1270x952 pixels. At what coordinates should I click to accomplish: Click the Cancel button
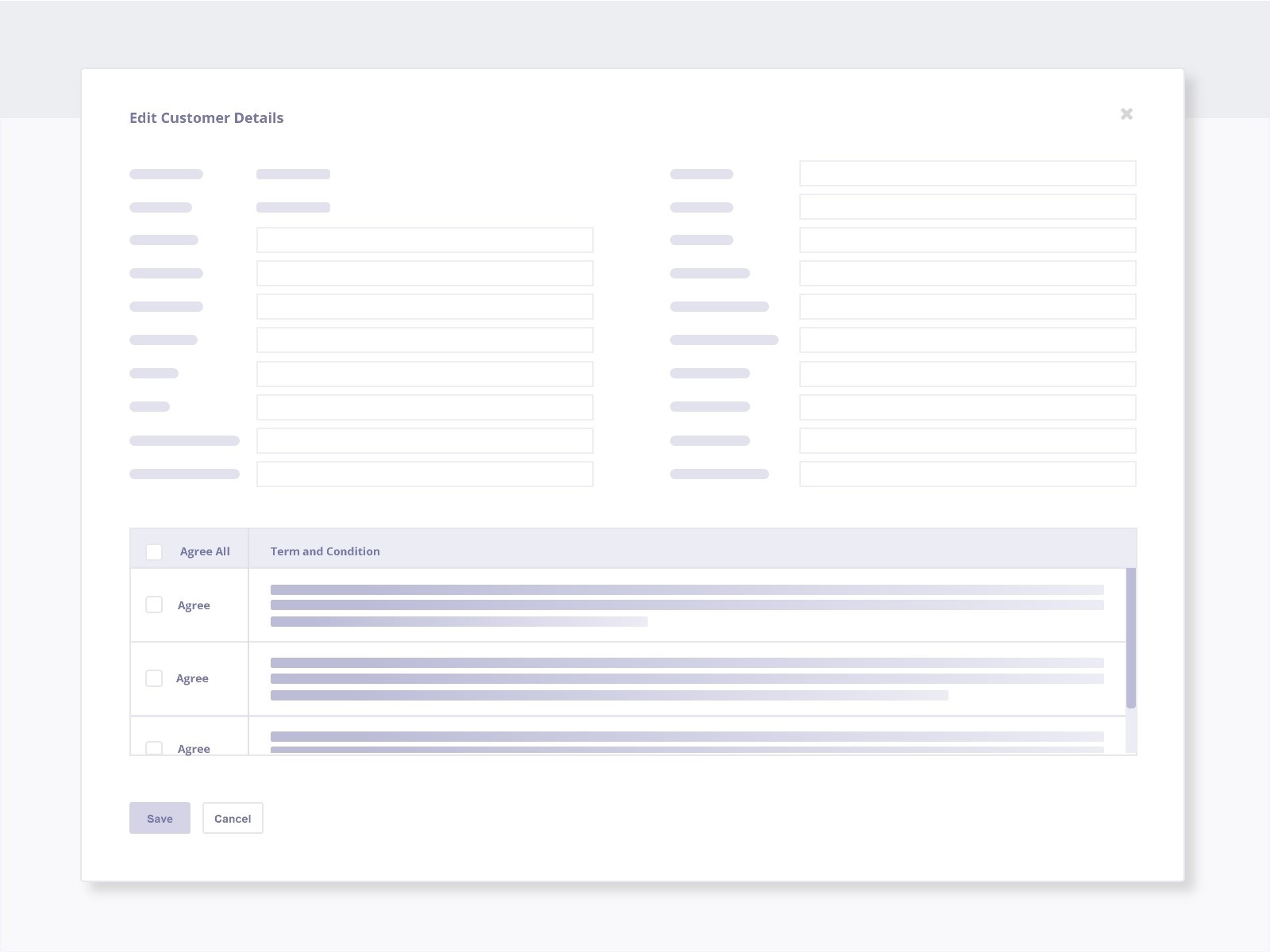(x=233, y=818)
